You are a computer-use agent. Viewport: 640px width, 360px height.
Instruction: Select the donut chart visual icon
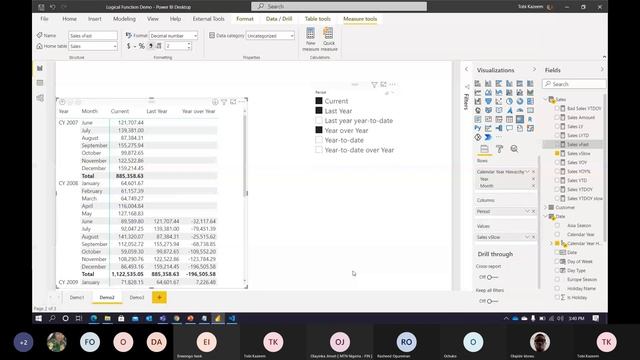pos(520,101)
